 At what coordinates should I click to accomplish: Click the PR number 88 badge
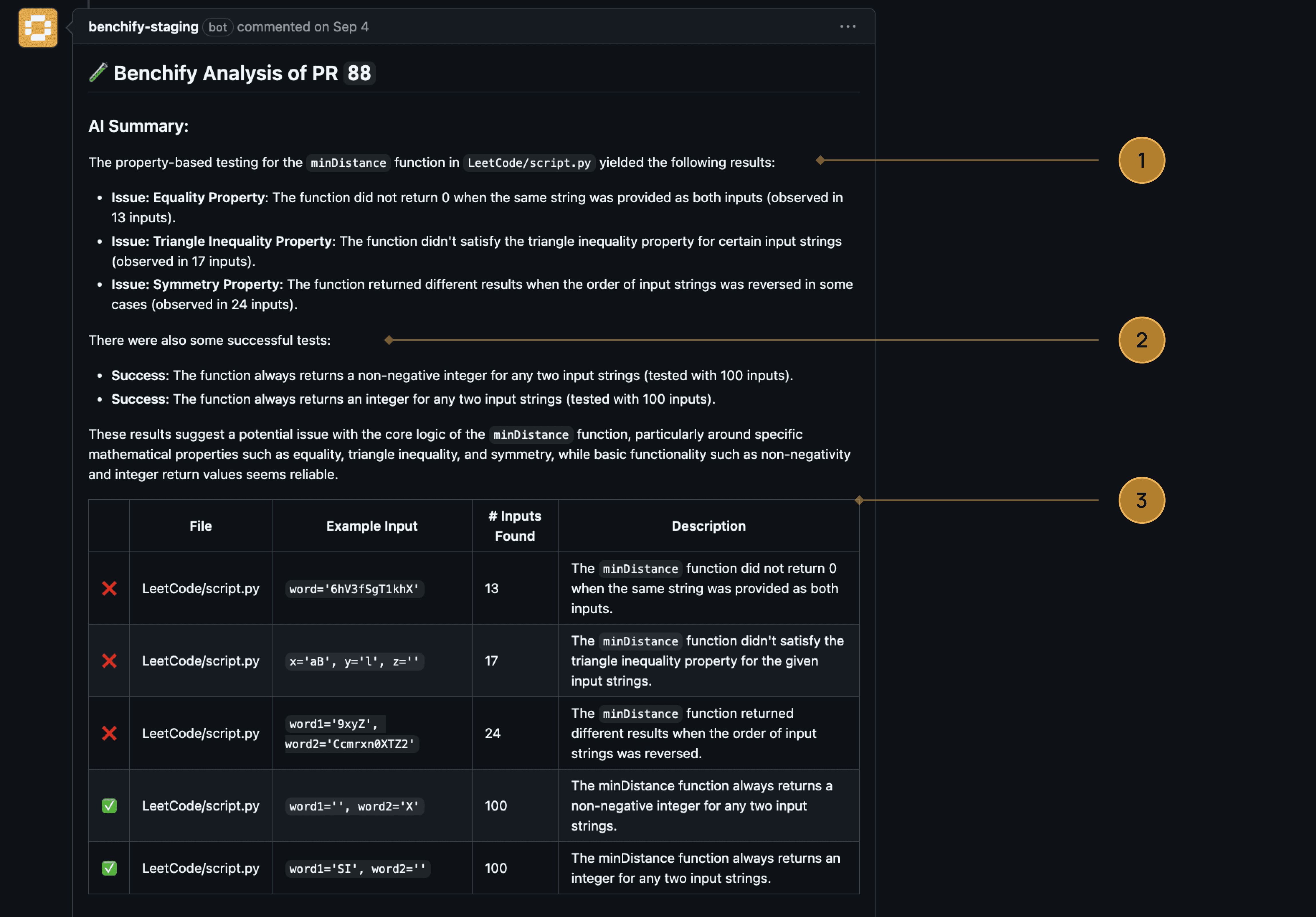point(359,73)
